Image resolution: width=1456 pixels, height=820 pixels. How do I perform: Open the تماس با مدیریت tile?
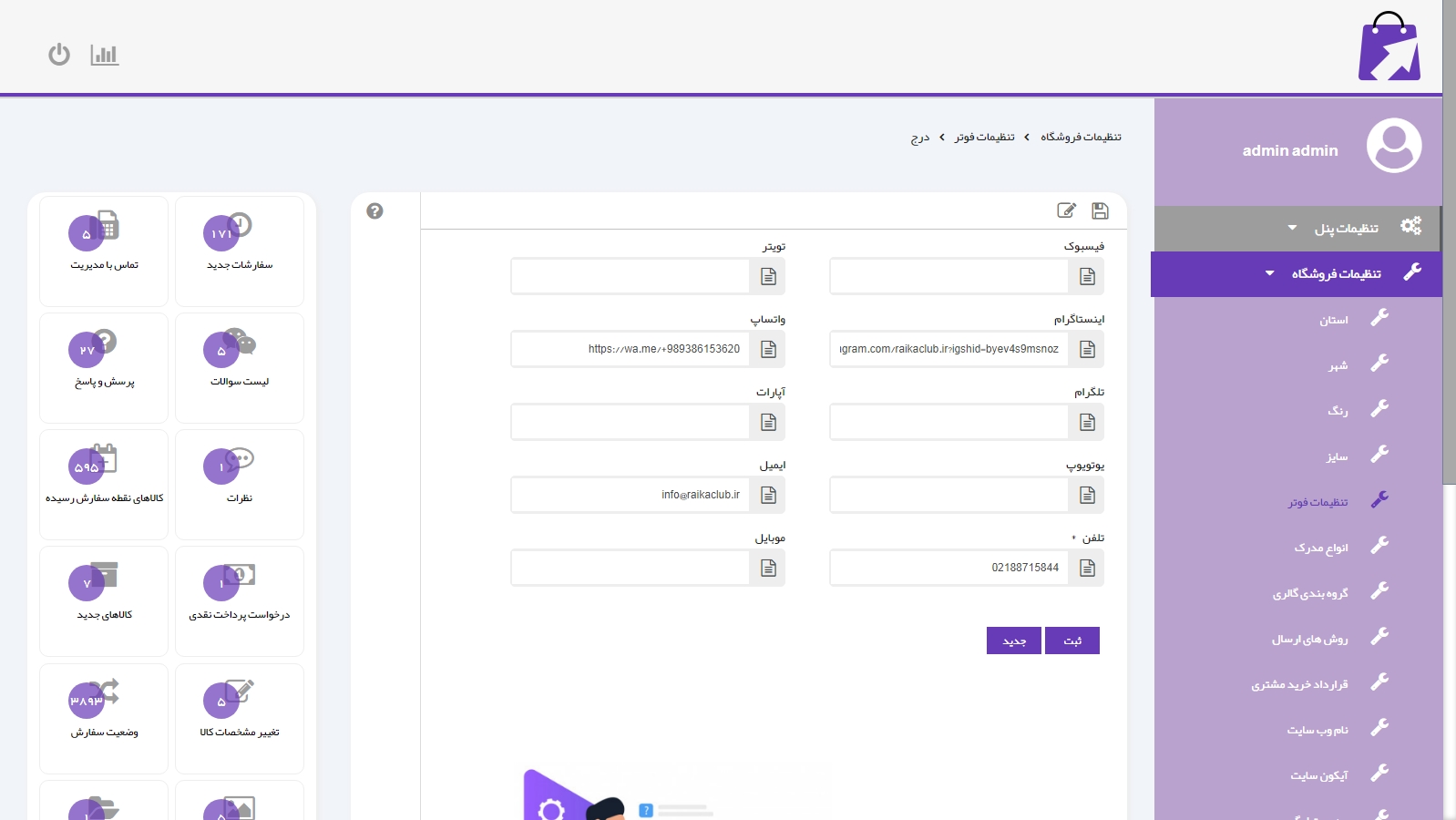104,251
